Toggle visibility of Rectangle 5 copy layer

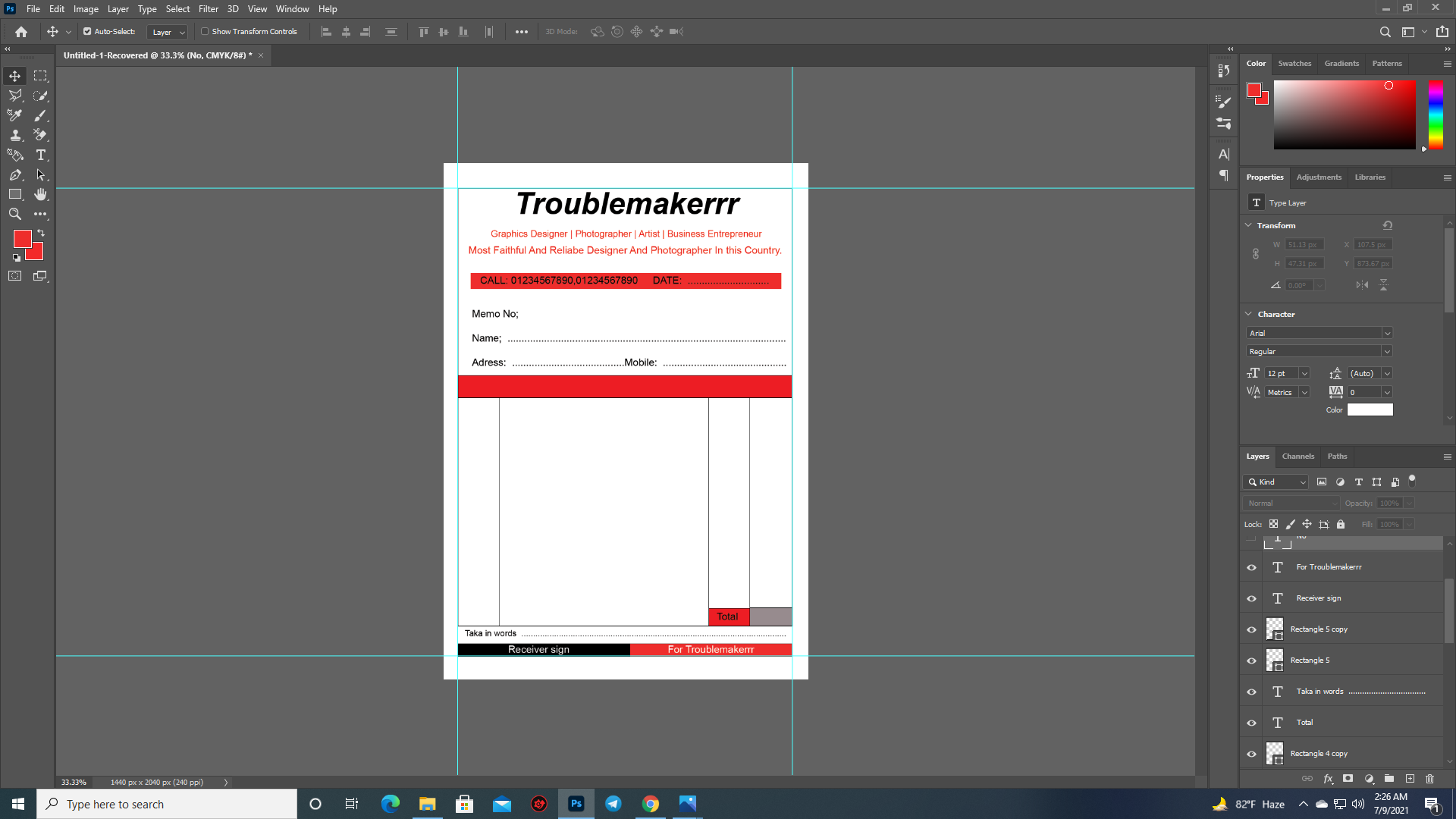click(x=1252, y=628)
